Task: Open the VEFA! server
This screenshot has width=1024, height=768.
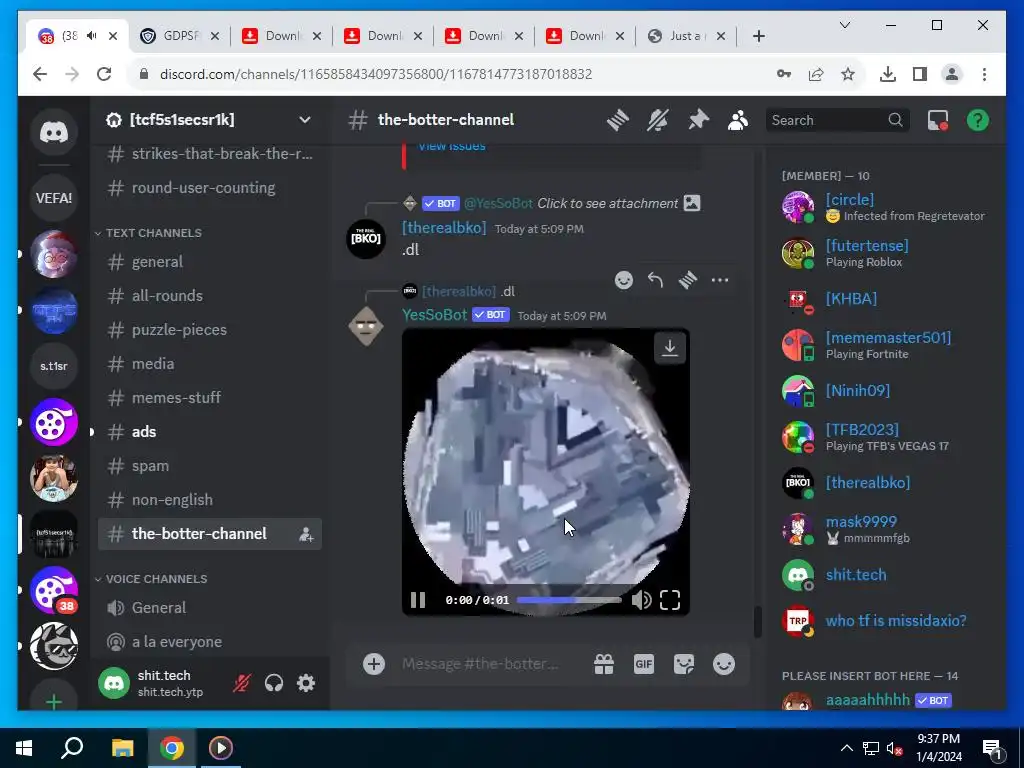Action: [54, 198]
